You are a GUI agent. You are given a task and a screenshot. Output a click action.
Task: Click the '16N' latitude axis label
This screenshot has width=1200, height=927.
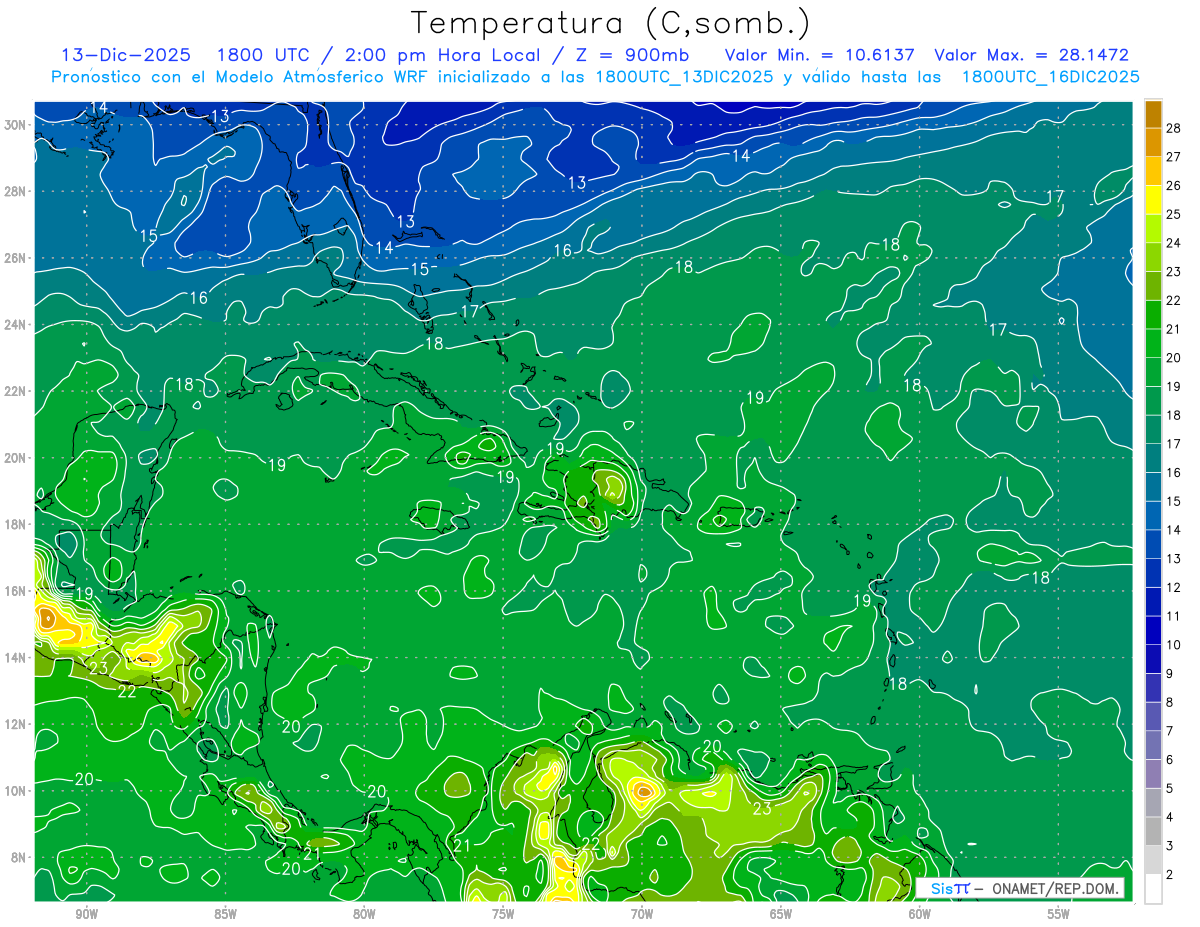(17, 591)
